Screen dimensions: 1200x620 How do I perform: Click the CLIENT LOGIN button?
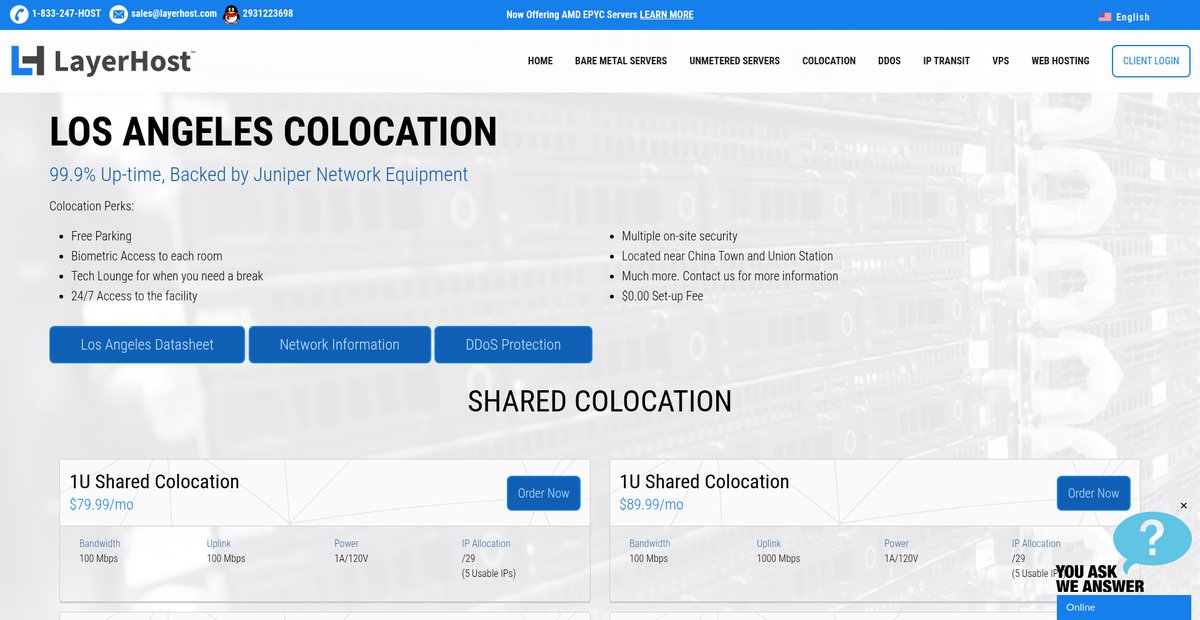click(x=1151, y=61)
